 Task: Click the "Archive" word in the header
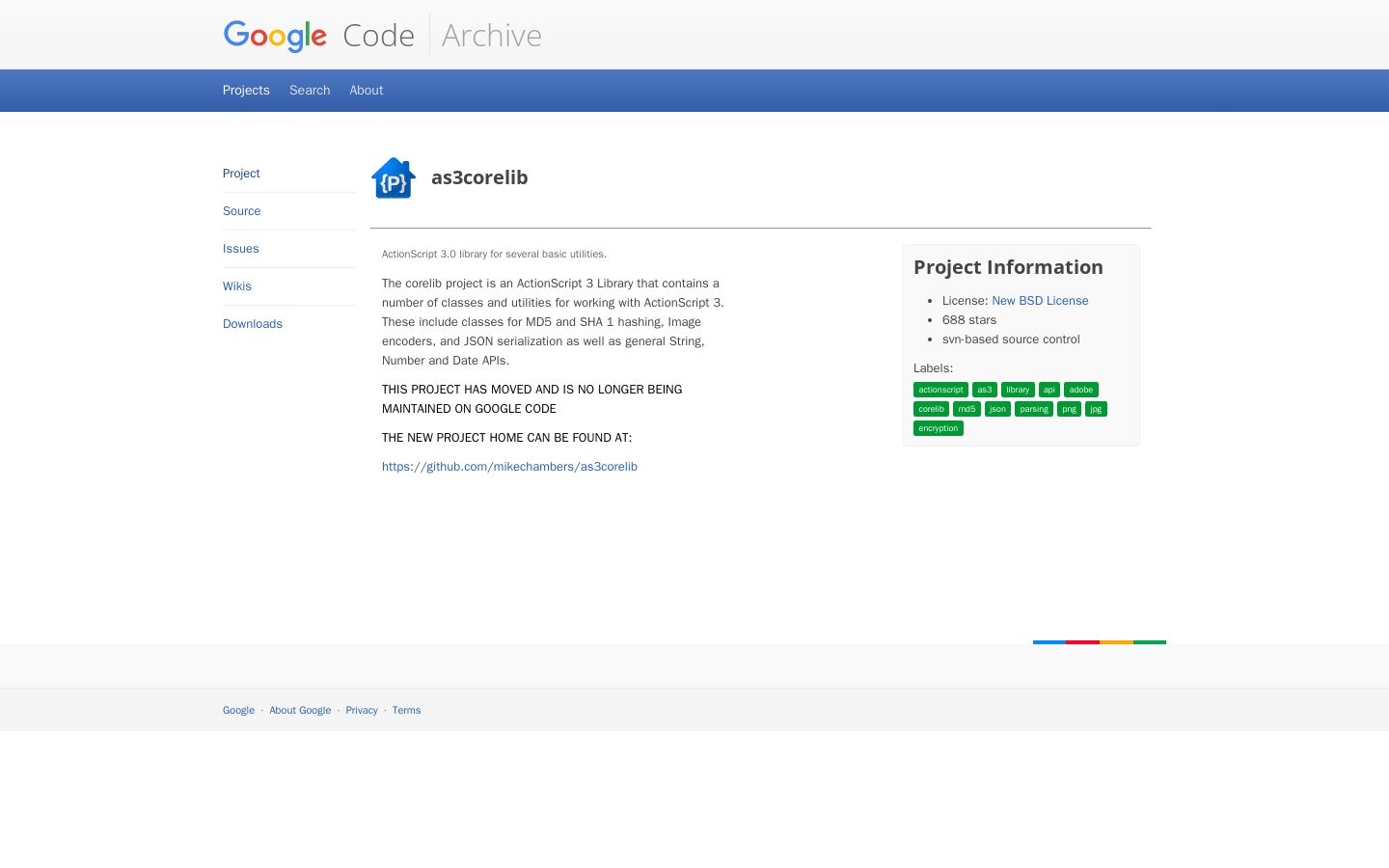click(x=491, y=36)
